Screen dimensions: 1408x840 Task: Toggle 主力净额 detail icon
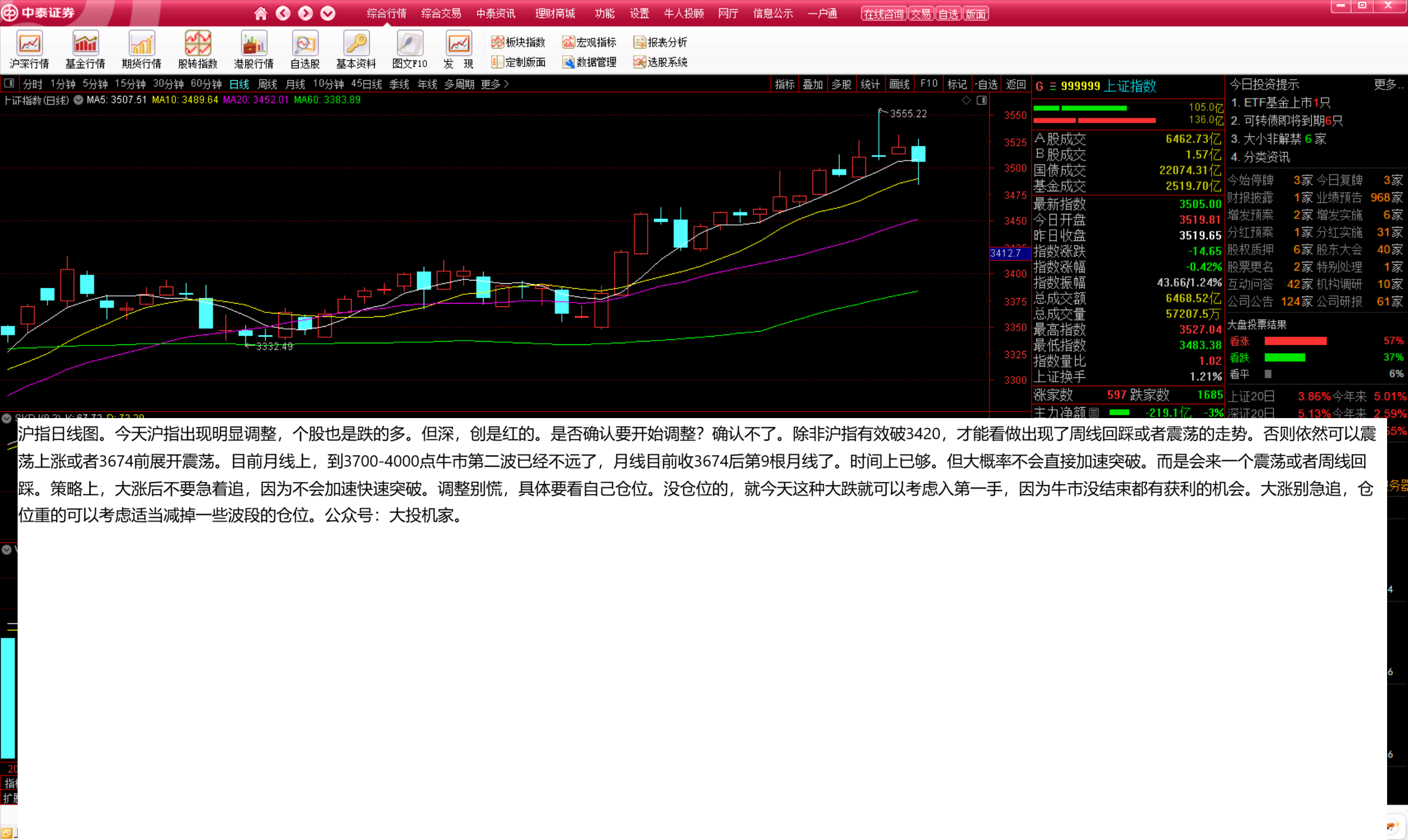[x=1094, y=412]
